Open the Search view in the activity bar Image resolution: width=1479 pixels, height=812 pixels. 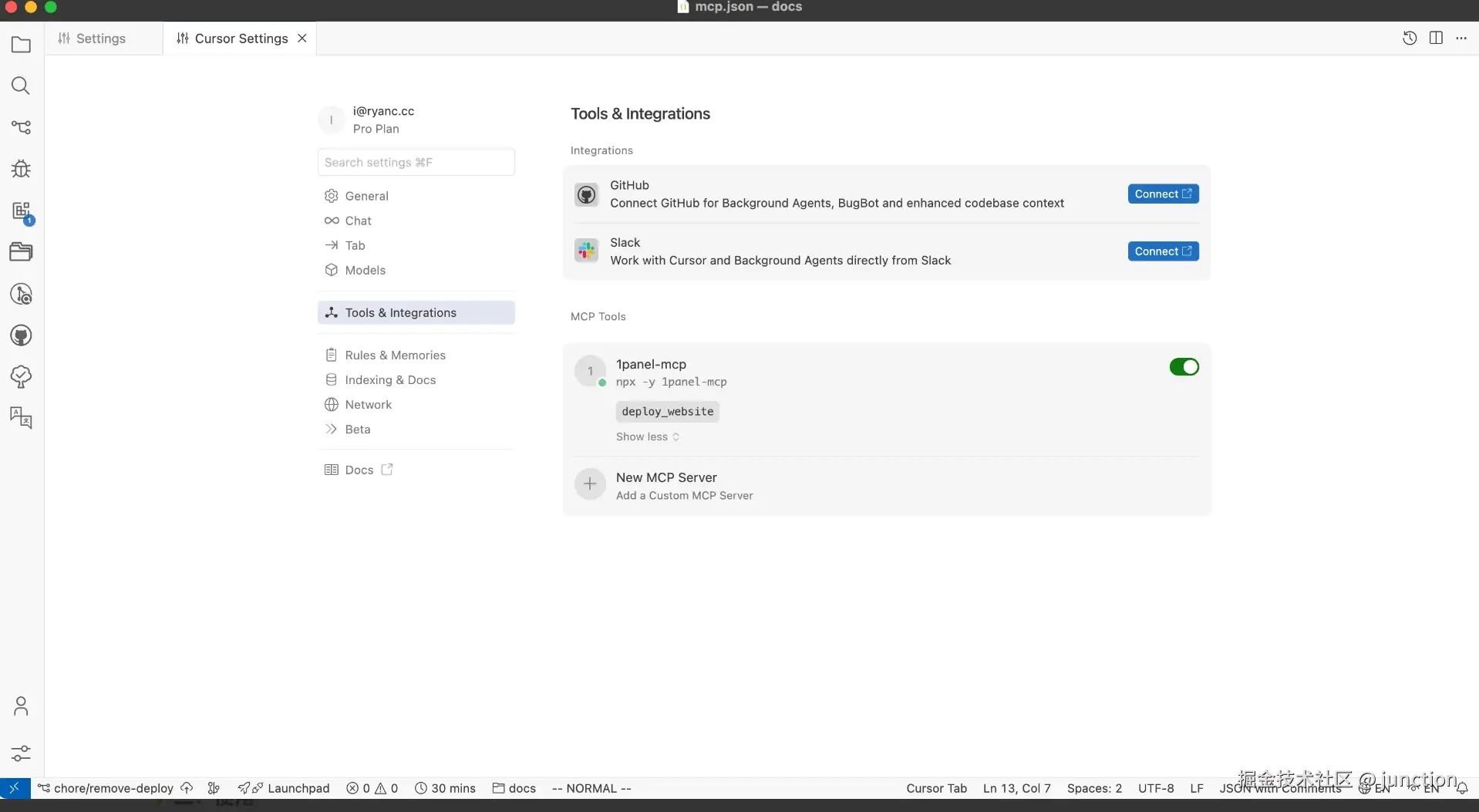pos(21,86)
